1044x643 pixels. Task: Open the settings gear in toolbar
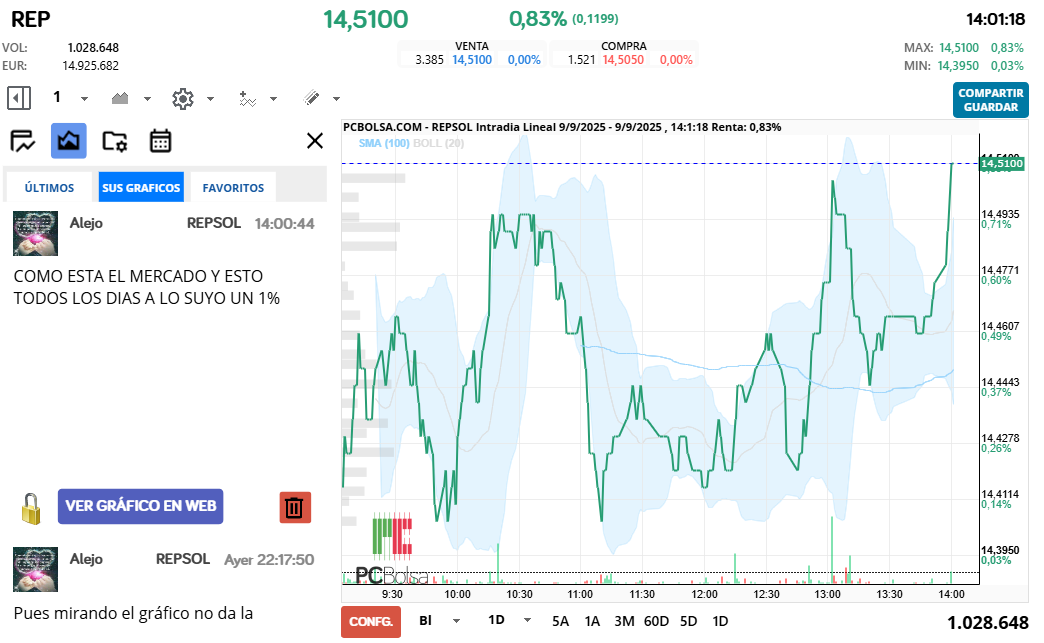(182, 99)
